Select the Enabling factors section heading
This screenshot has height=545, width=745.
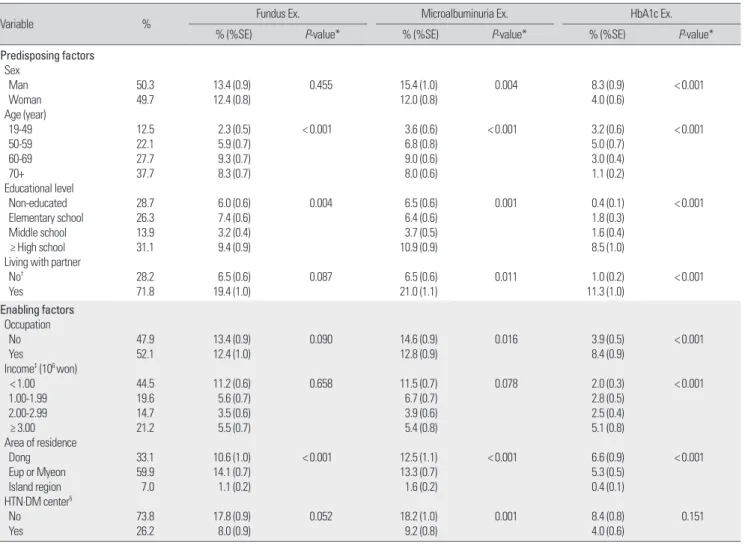pyautogui.click(x=37, y=310)
